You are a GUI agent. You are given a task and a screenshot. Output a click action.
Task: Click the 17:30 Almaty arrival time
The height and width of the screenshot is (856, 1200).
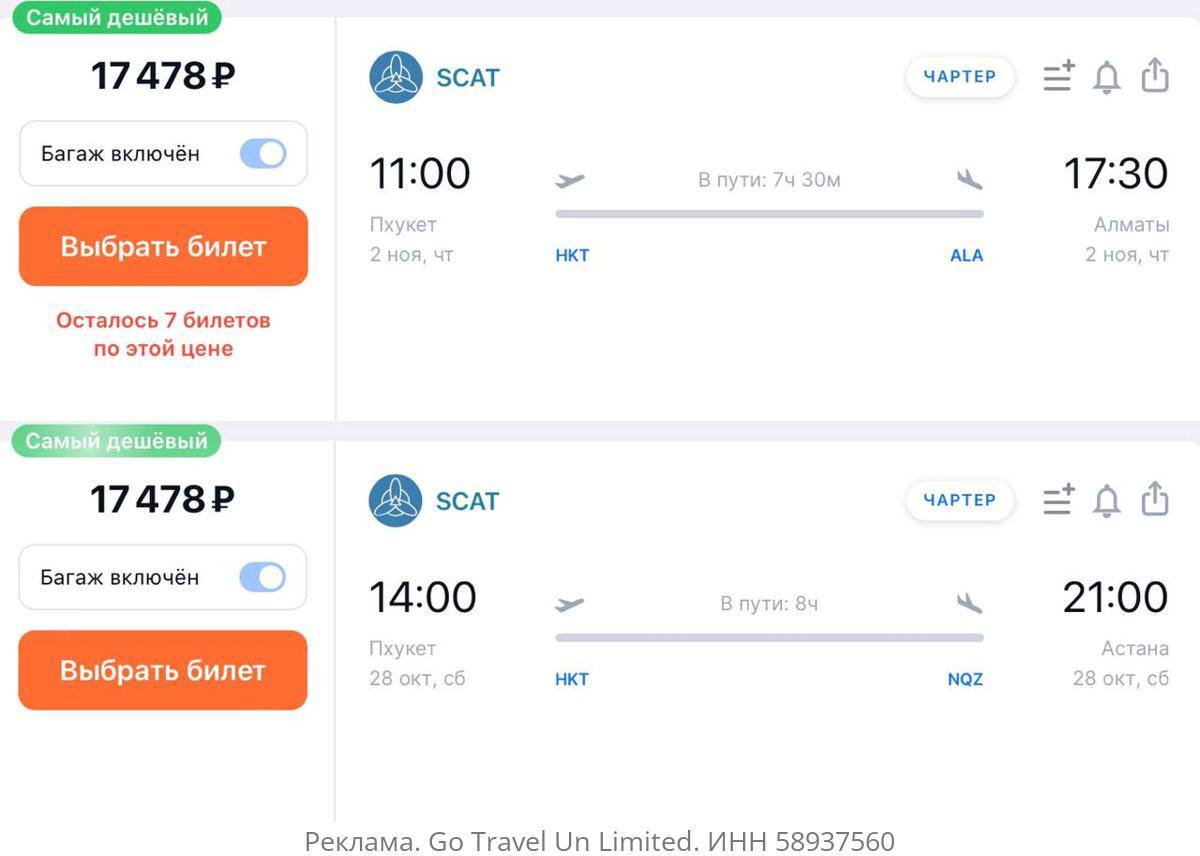pyautogui.click(x=1115, y=173)
